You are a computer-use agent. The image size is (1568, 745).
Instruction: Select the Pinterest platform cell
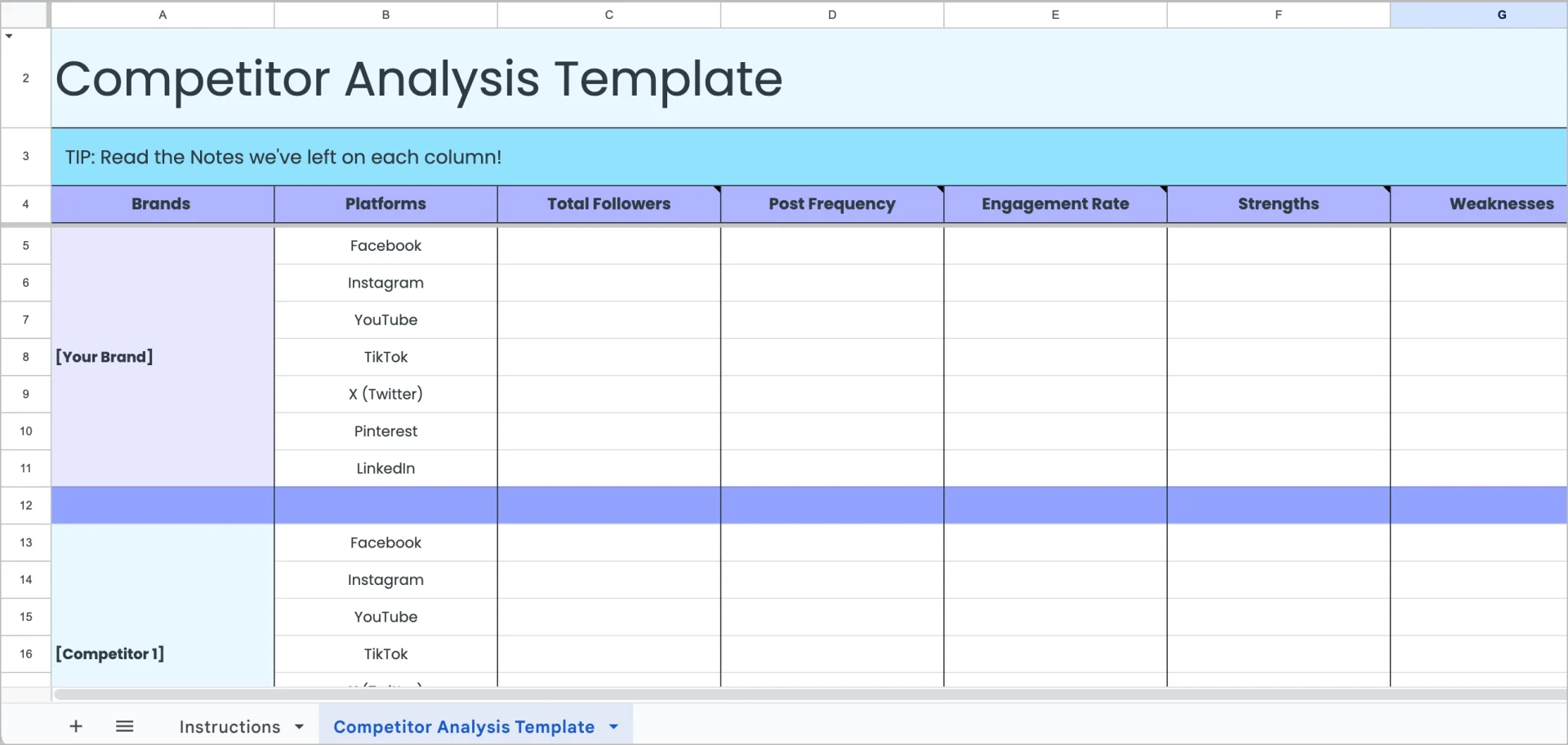(x=385, y=431)
